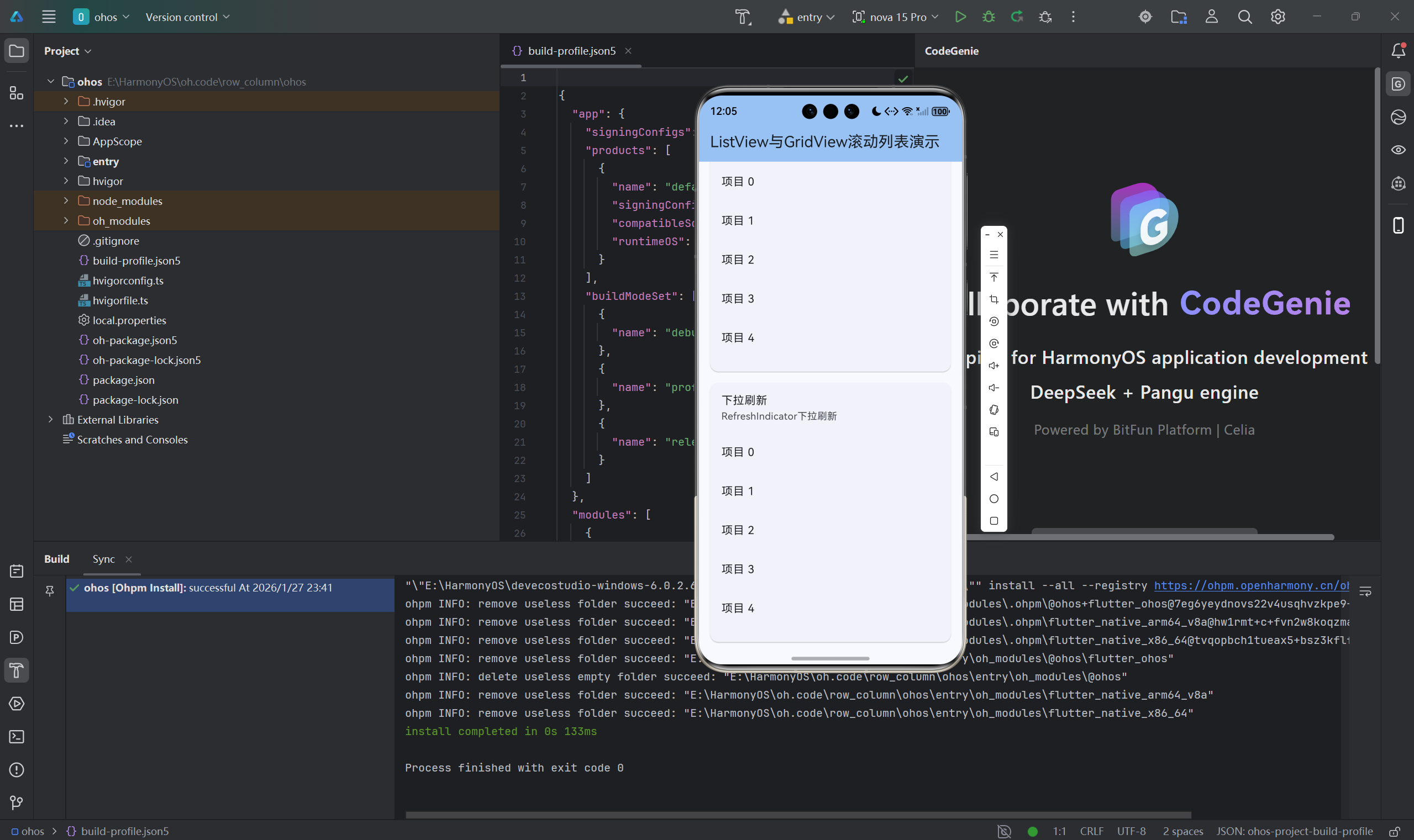Open the Version control dropdown
The width and height of the screenshot is (1414, 840).
(187, 17)
